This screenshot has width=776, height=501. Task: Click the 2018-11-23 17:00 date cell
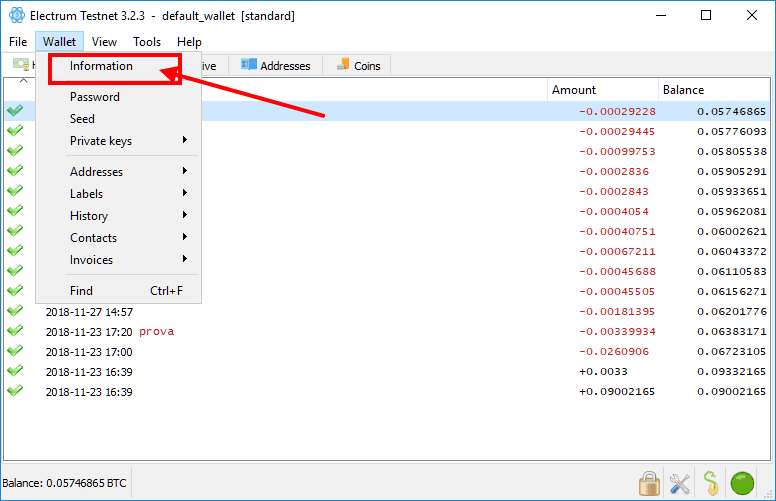pos(89,352)
